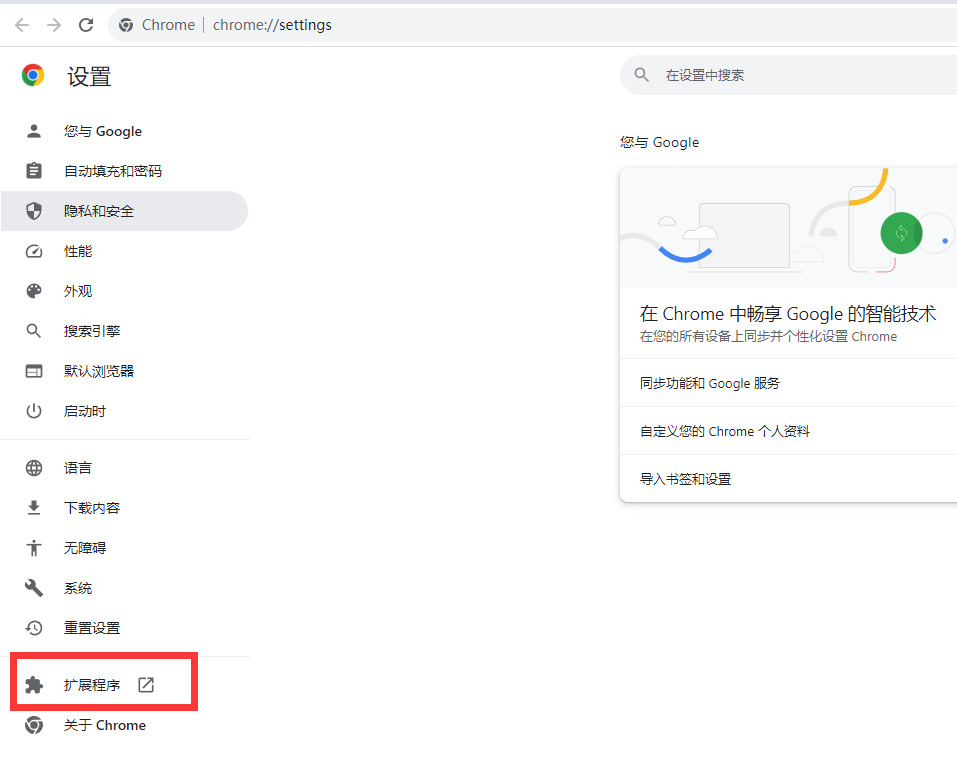Reload the settings page
The width and height of the screenshot is (957, 766).
click(86, 25)
